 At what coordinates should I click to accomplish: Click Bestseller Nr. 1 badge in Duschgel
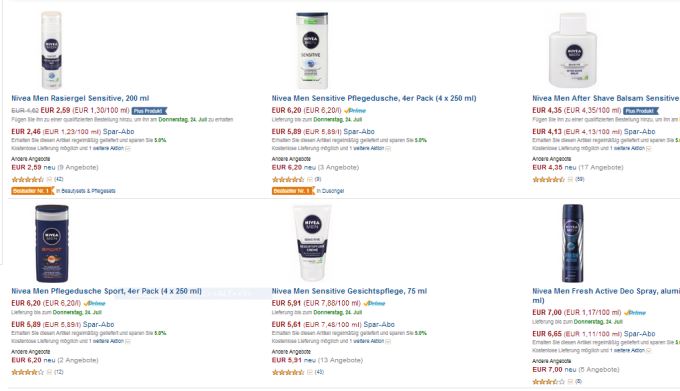(x=293, y=191)
